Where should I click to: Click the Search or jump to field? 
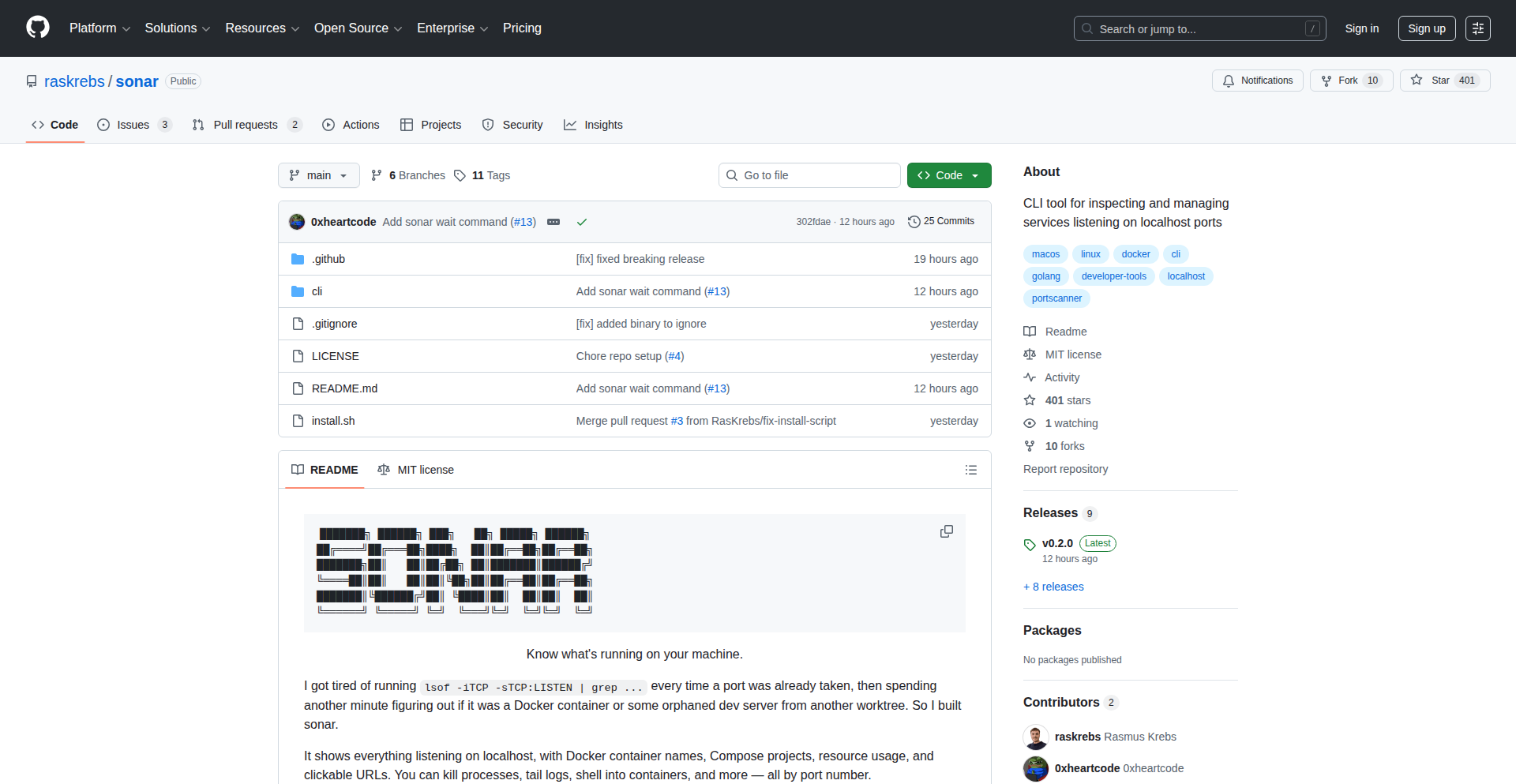1199,28
